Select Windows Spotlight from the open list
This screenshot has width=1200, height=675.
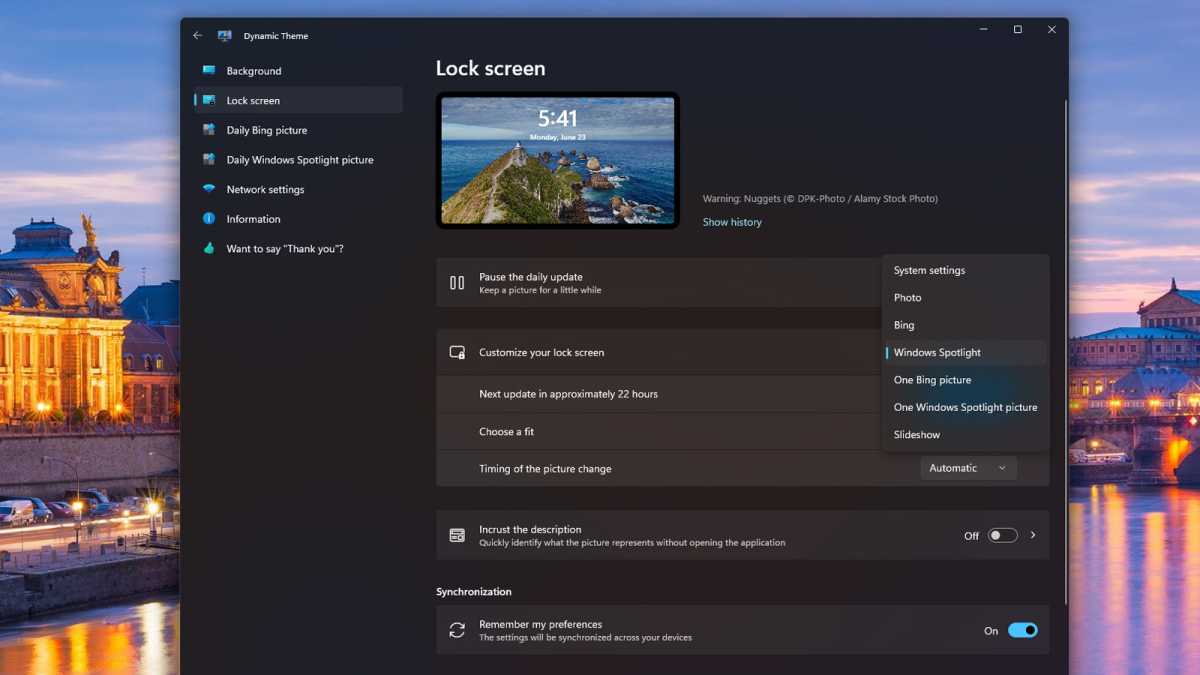click(x=936, y=352)
